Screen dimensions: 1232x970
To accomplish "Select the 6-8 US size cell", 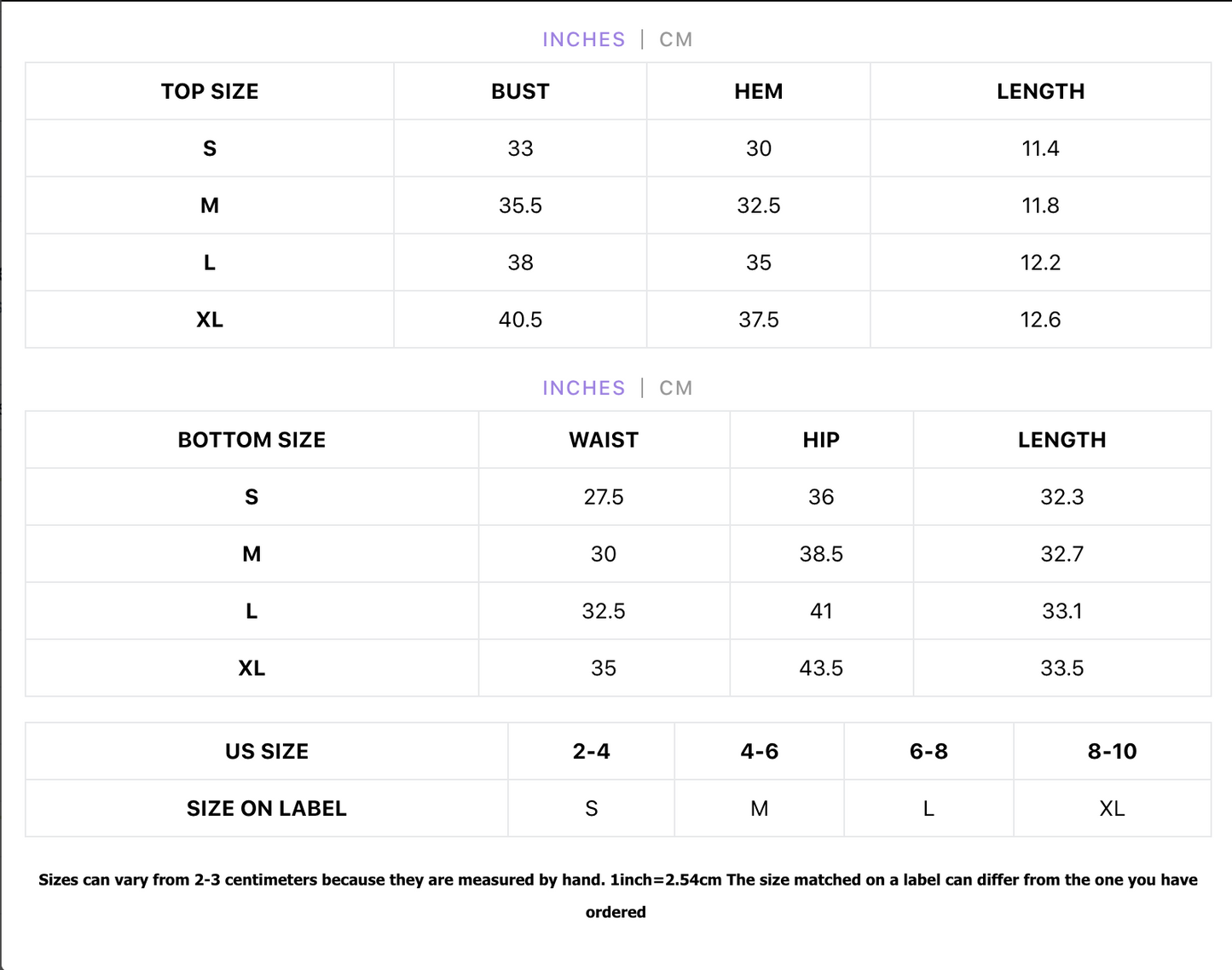I will [928, 752].
